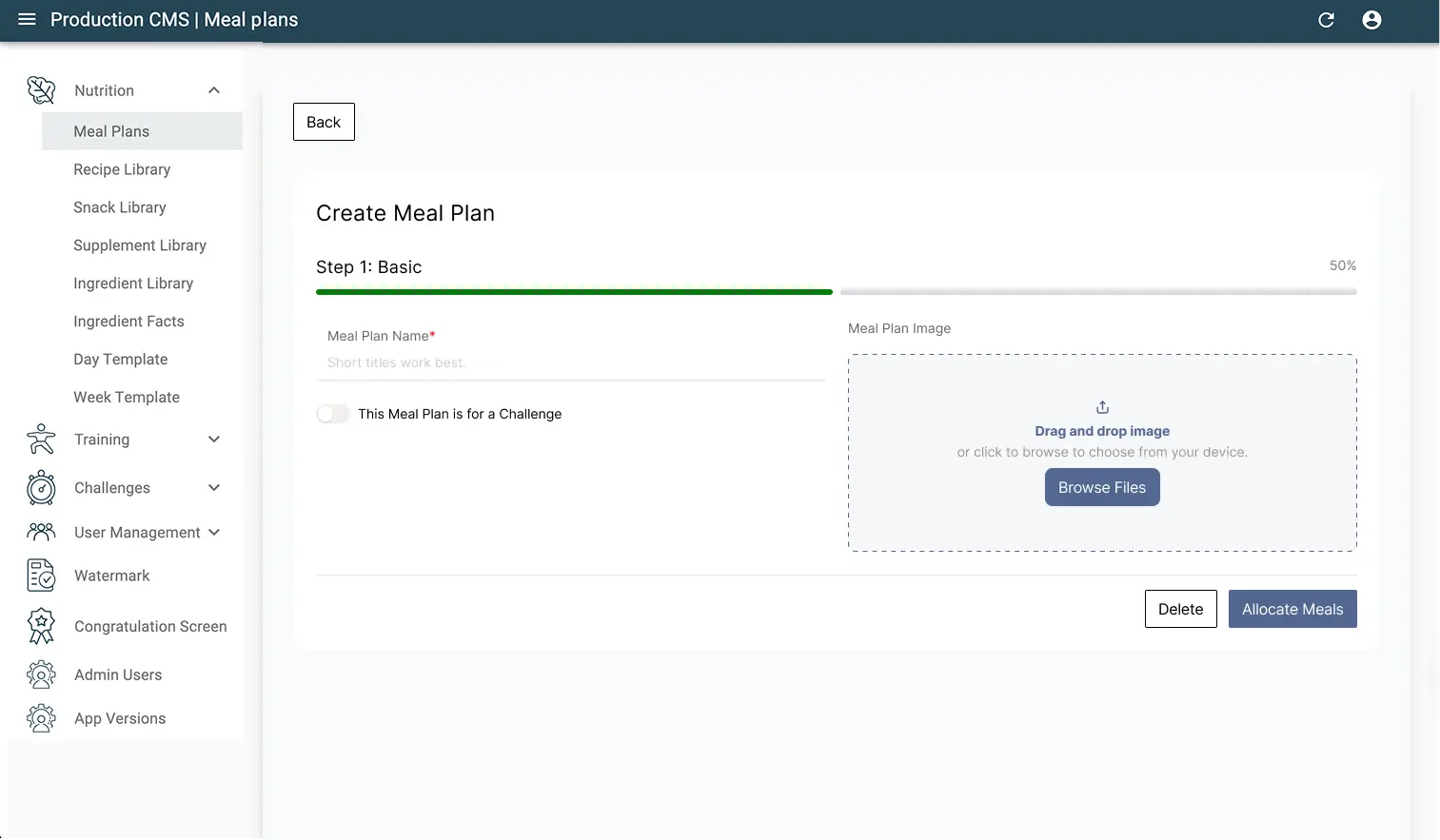Viewport: 1440px width, 840px height.
Task: Click the Production CMS | Meal plans title
Action: tap(174, 20)
